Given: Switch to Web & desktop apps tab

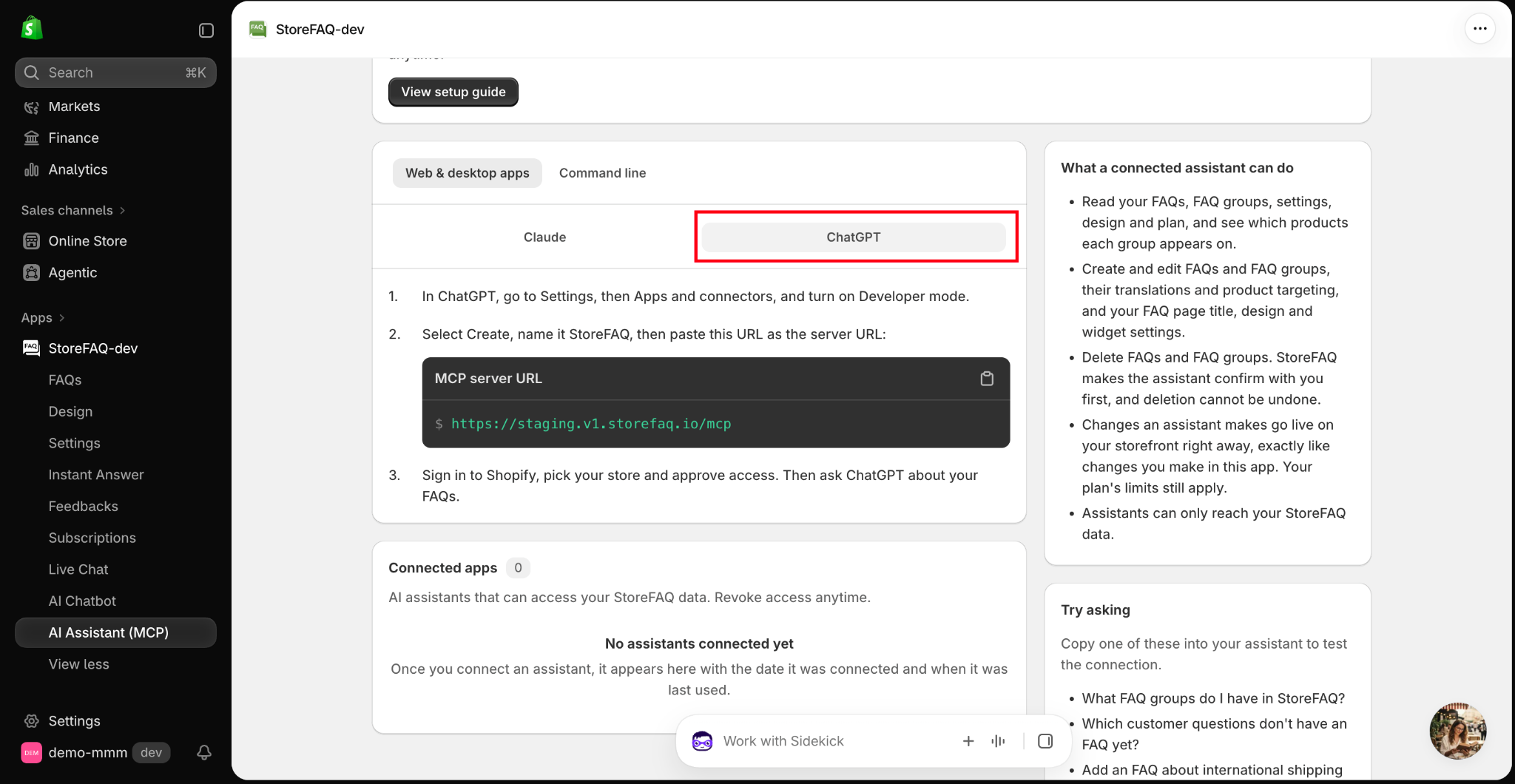Looking at the screenshot, I should tap(468, 173).
